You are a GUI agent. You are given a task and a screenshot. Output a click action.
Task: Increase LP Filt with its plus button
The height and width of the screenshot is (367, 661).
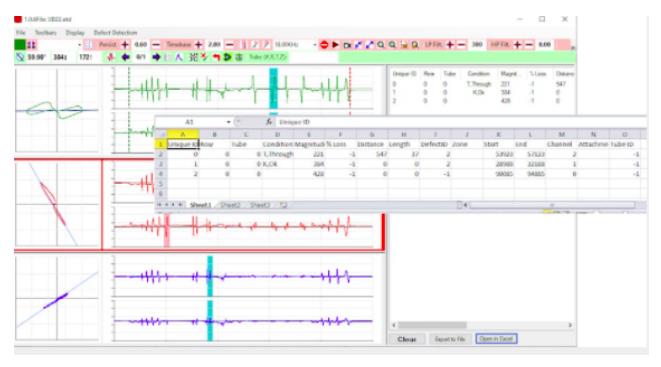point(450,45)
